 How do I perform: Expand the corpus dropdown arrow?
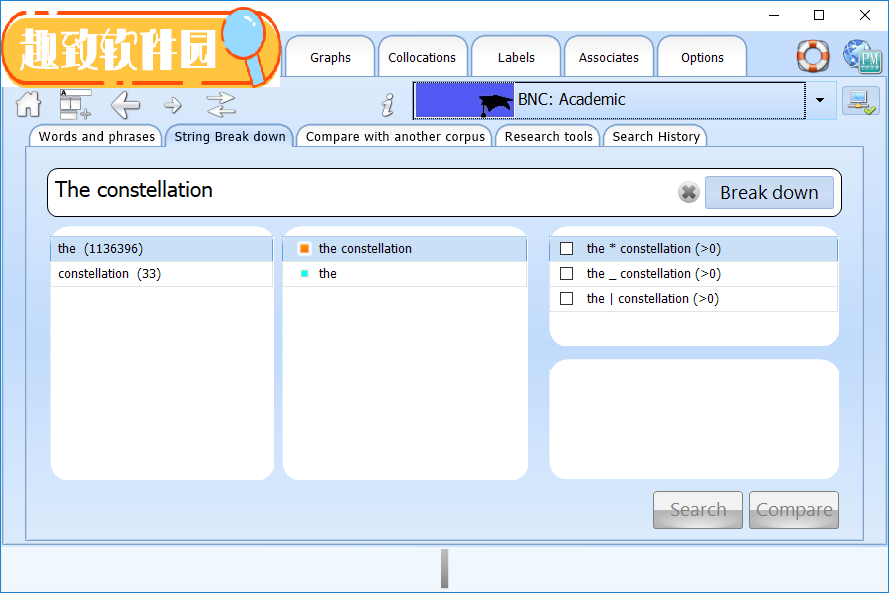tap(820, 100)
